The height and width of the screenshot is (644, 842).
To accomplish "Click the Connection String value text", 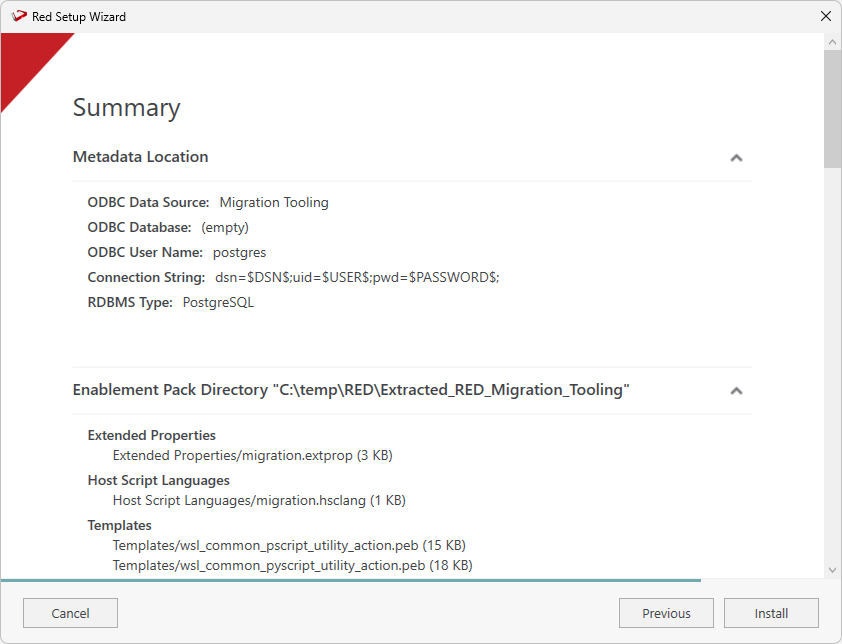I will [x=356, y=277].
